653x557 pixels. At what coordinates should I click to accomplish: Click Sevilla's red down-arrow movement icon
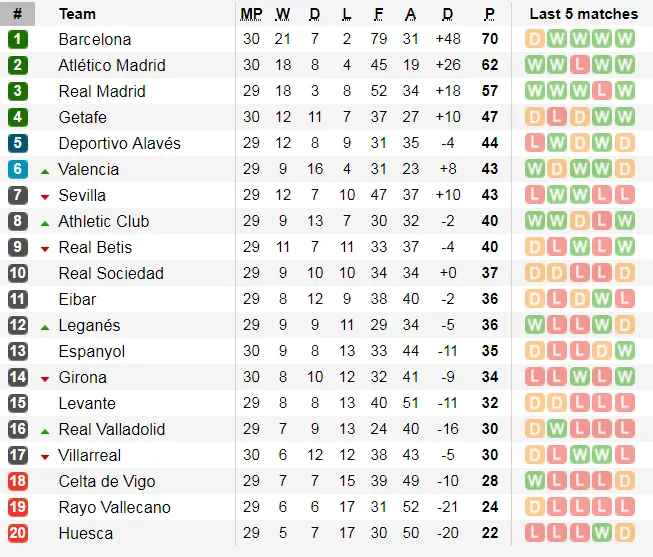coord(45,196)
